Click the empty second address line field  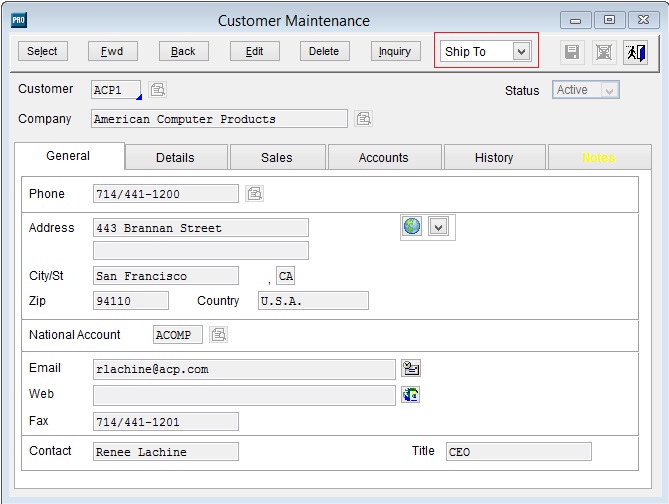(201, 251)
